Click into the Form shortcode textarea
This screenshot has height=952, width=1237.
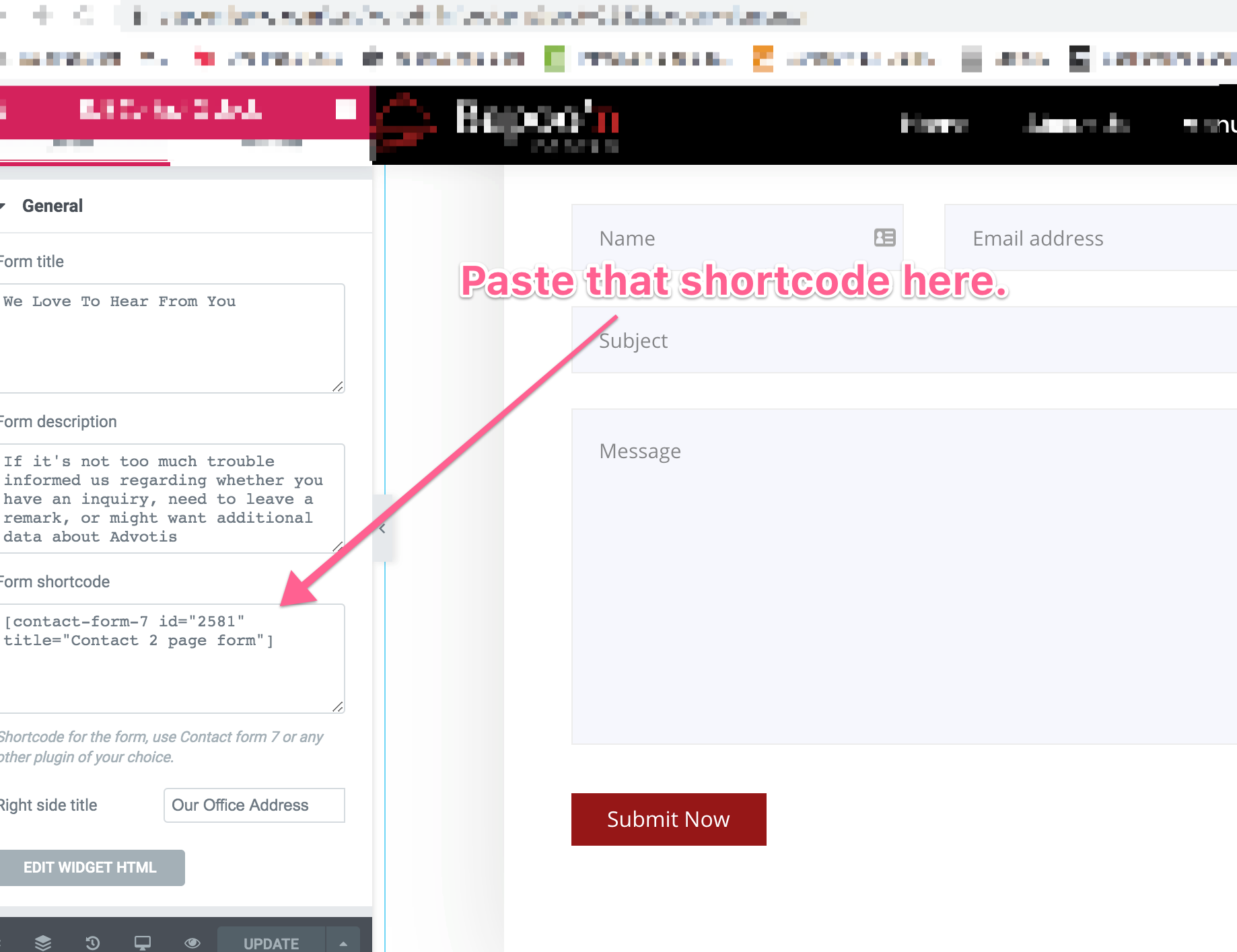click(168, 658)
